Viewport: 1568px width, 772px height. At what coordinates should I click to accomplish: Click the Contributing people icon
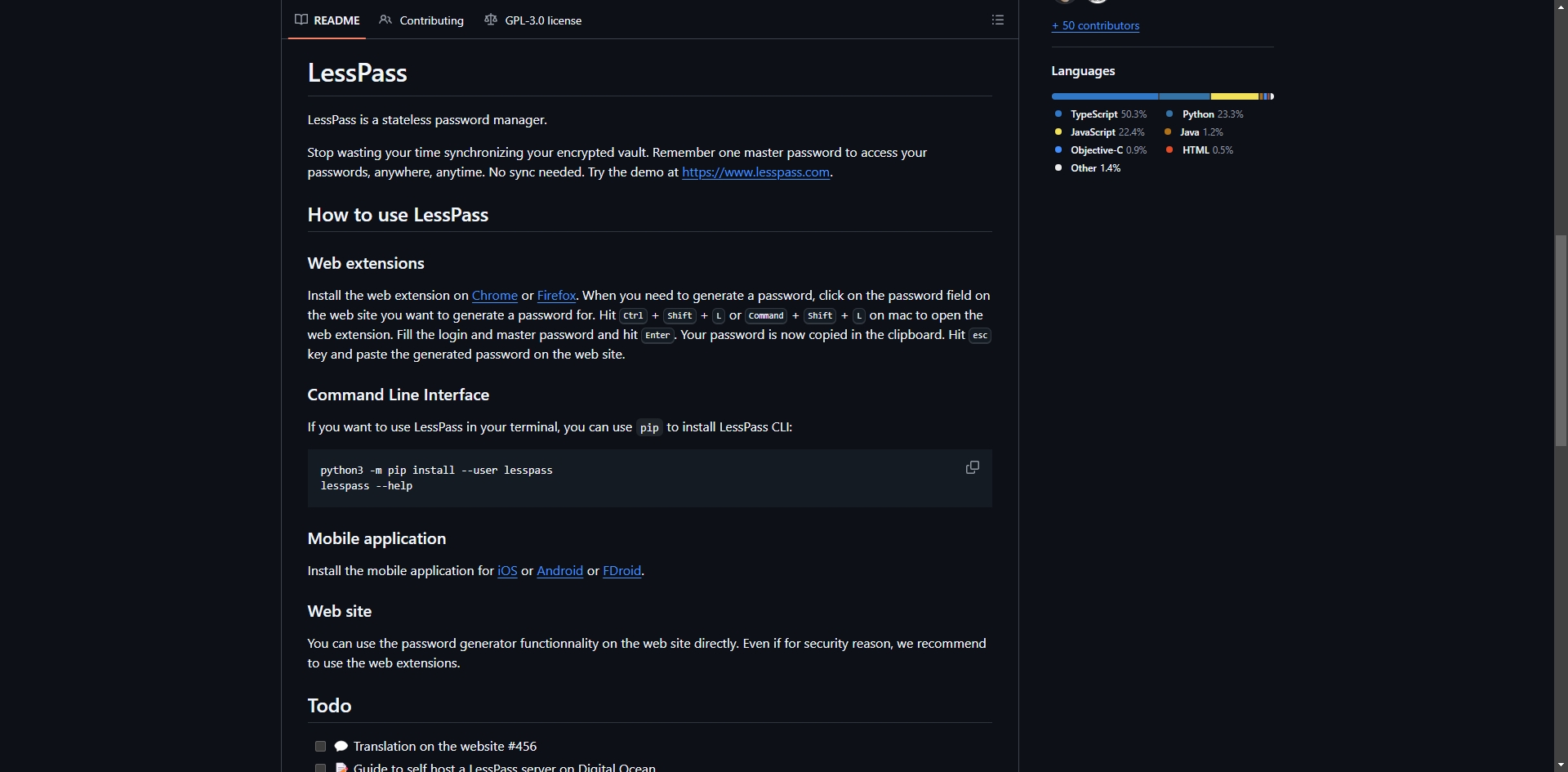(x=385, y=20)
